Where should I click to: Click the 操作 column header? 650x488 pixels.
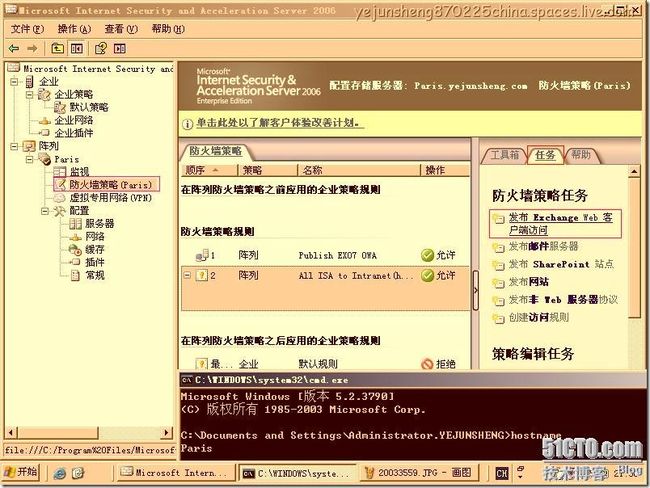pyautogui.click(x=445, y=170)
